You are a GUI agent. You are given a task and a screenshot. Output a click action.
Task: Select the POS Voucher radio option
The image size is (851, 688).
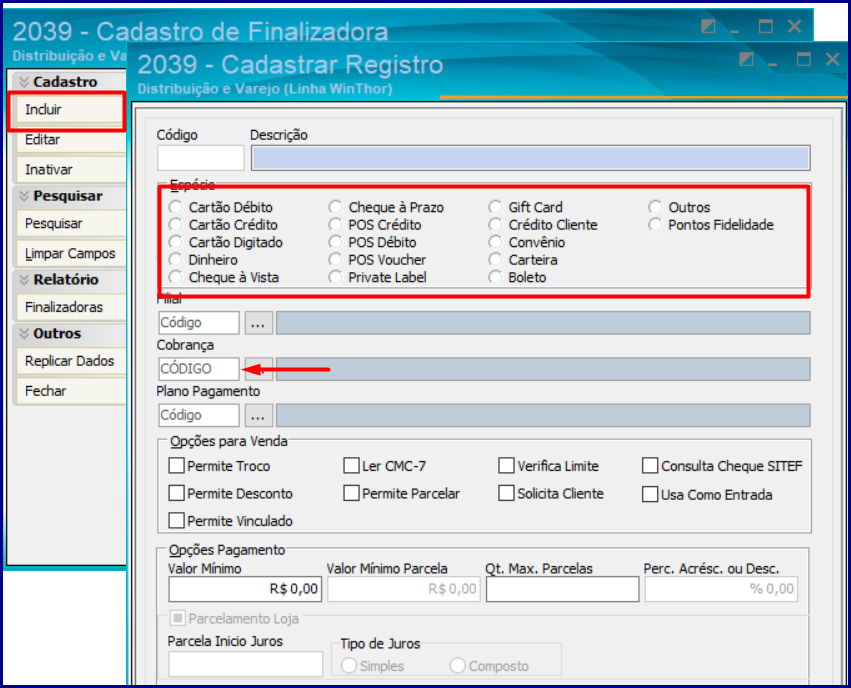point(335,260)
